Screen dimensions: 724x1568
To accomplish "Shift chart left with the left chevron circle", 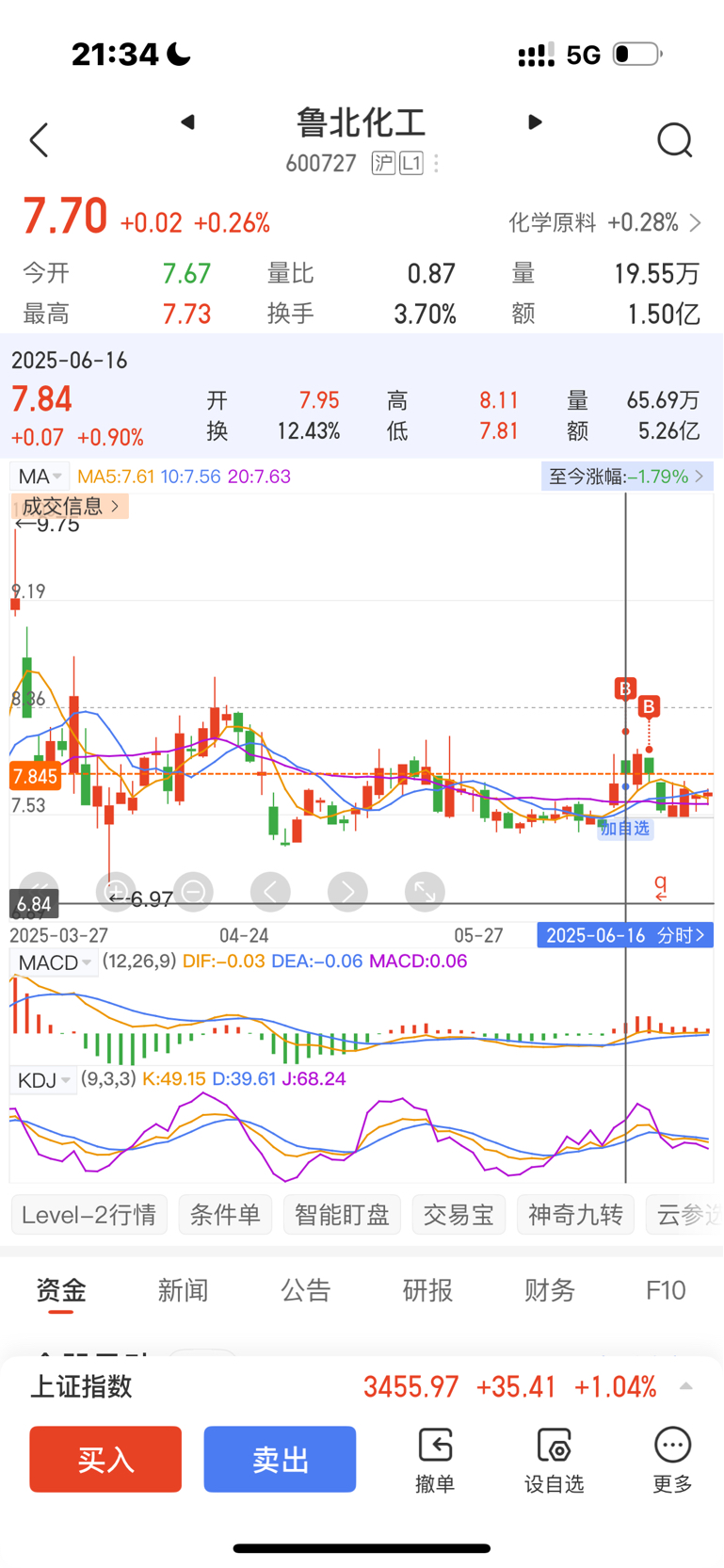I will coord(270,891).
